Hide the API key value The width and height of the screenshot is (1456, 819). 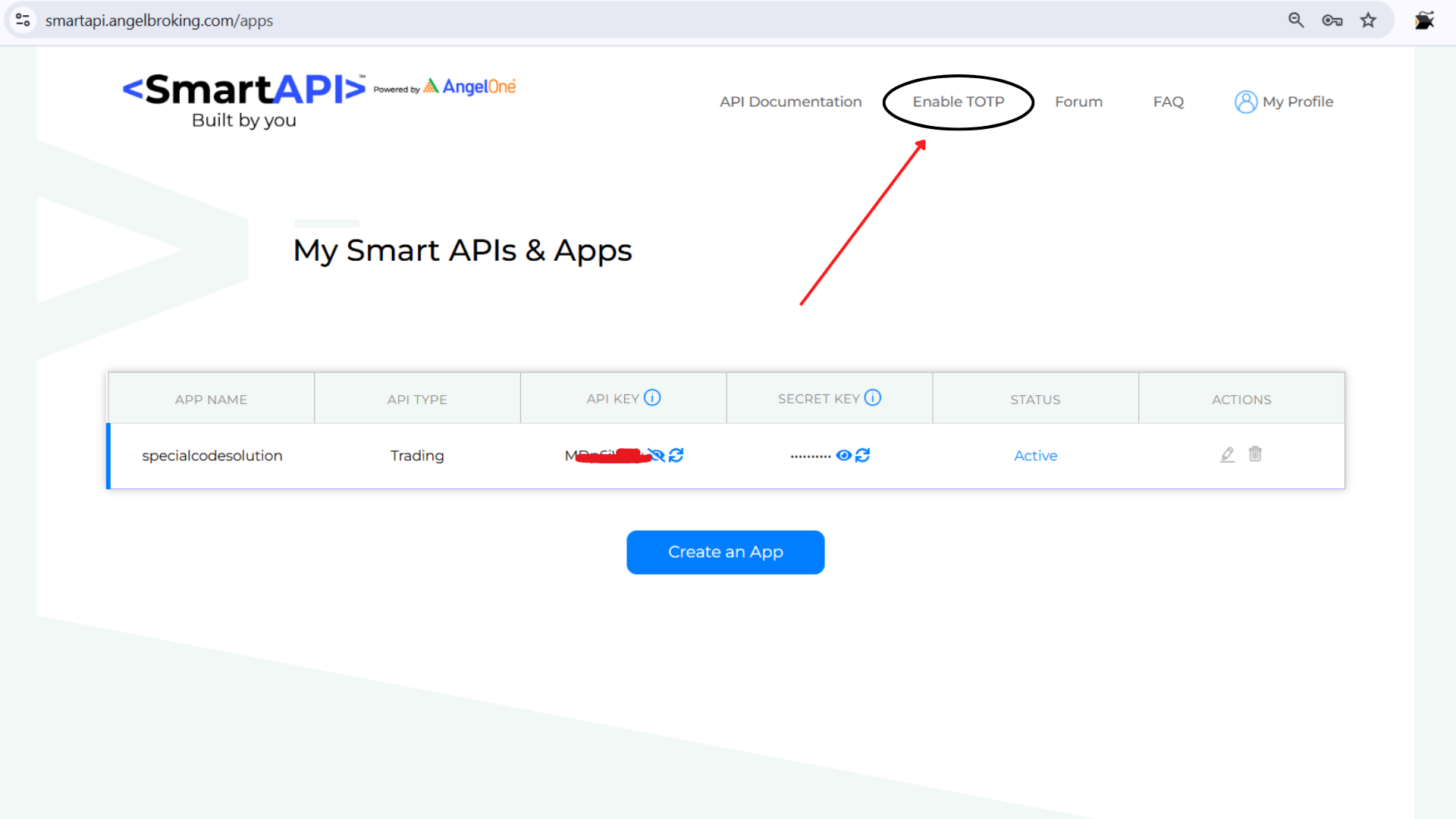(657, 455)
